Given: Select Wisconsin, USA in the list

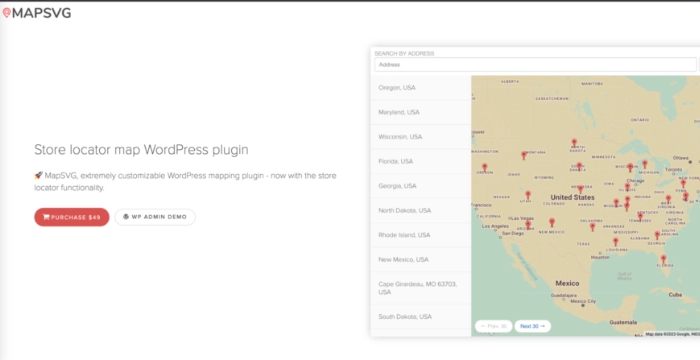Looking at the screenshot, I should pos(421,137).
